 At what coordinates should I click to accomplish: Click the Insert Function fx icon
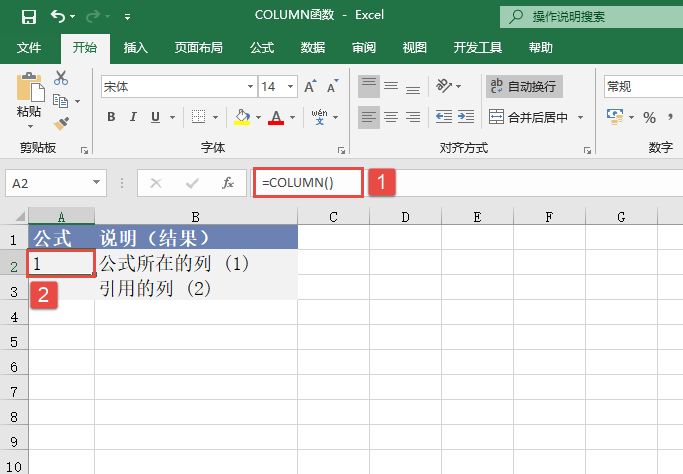click(x=228, y=183)
